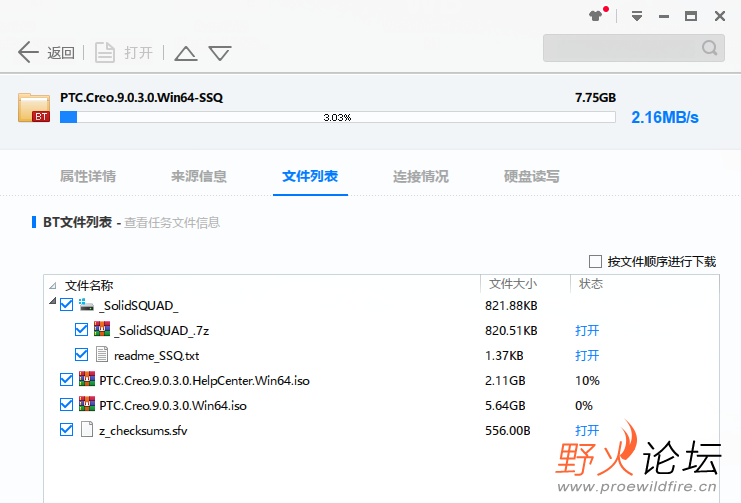741x503 pixels.
Task: Uncheck the z_checksums.sfv checkbox
Action: 66,430
